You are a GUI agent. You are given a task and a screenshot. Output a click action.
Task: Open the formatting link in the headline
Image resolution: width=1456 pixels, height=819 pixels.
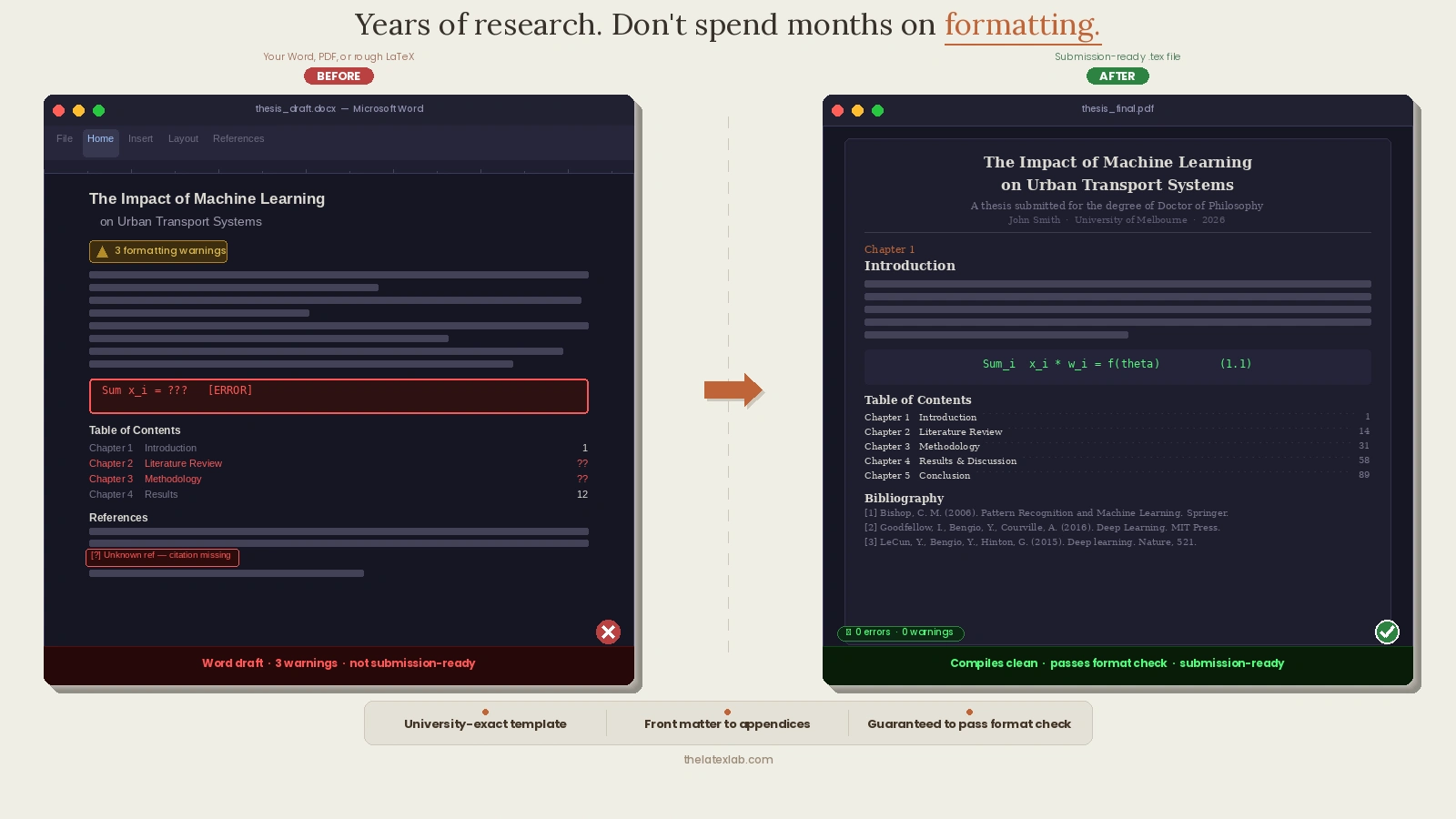click(x=1022, y=25)
